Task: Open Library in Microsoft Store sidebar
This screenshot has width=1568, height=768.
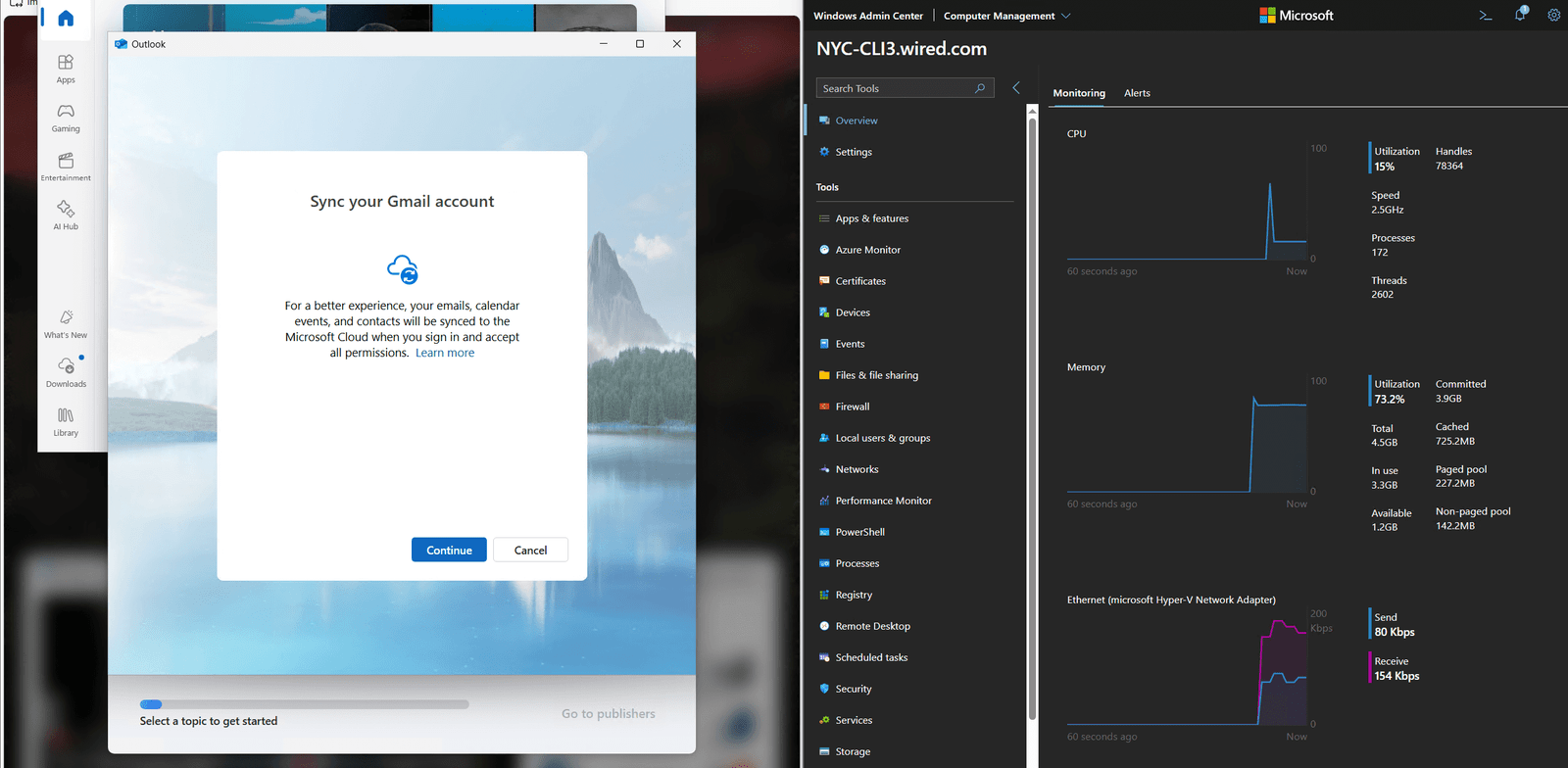Action: pos(66,421)
